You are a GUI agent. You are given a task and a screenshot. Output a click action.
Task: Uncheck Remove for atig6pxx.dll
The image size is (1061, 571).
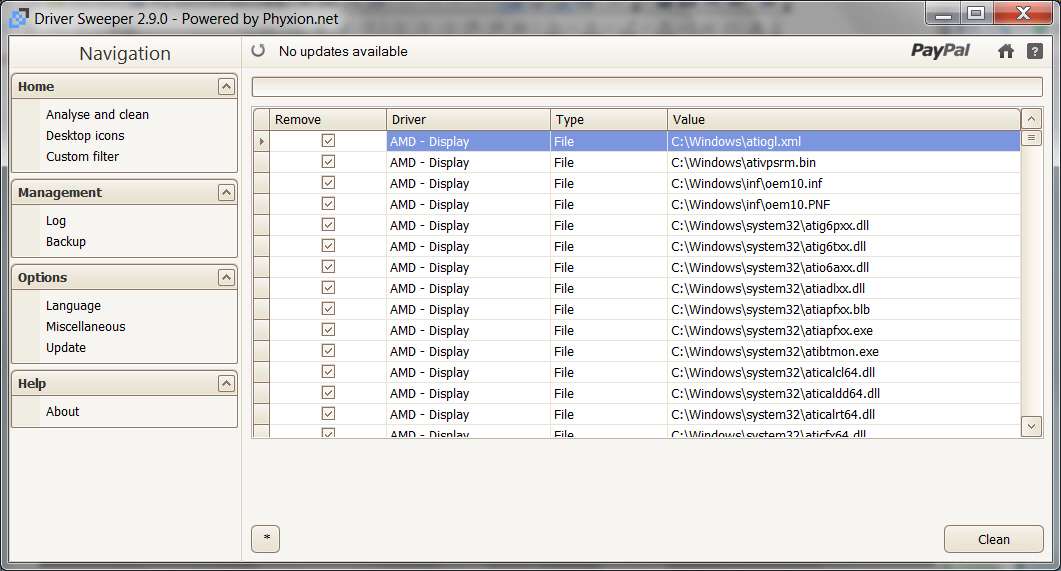click(328, 225)
